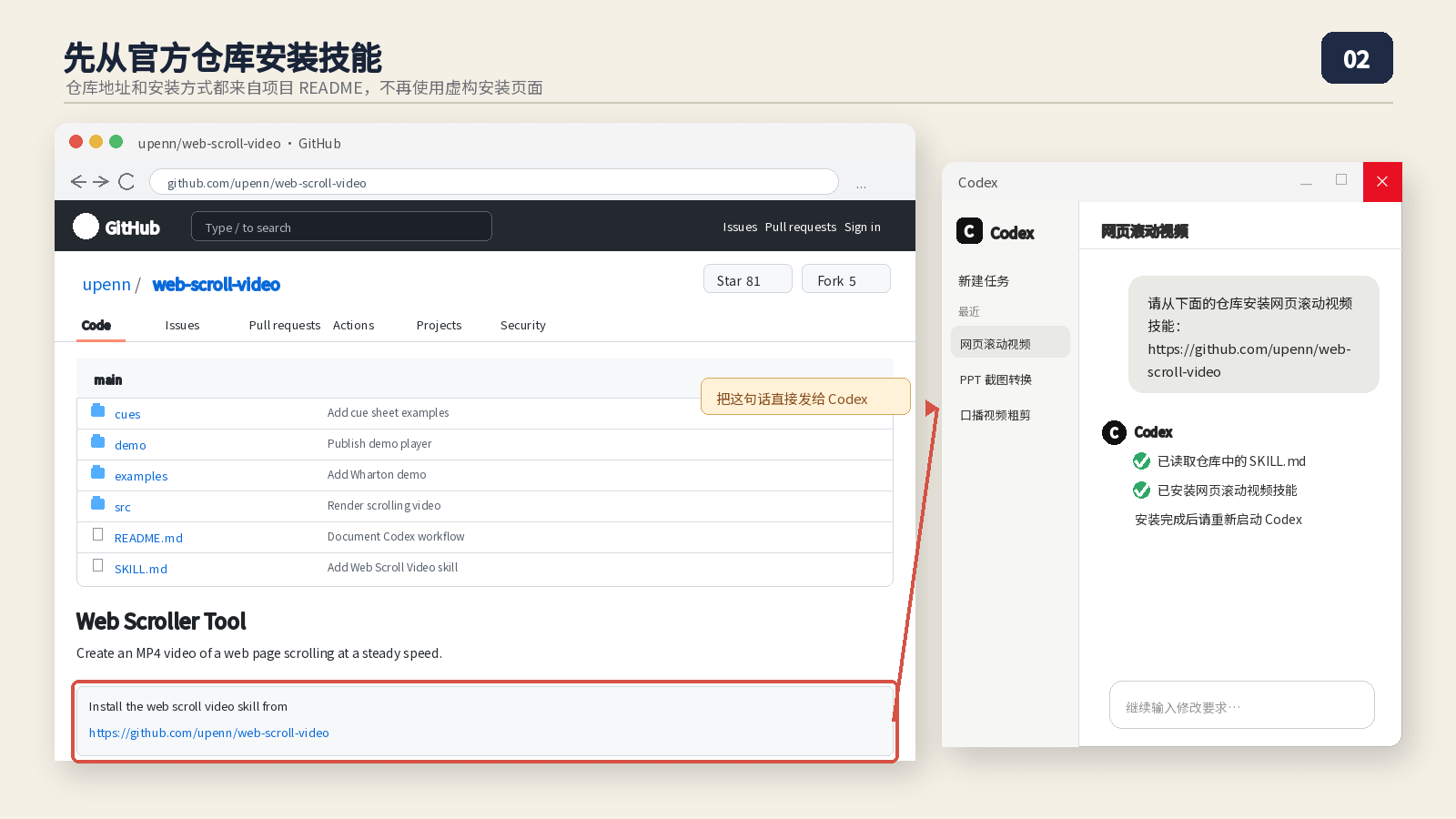
Task: Open the web-scroll-video repository title link
Action: (217, 285)
